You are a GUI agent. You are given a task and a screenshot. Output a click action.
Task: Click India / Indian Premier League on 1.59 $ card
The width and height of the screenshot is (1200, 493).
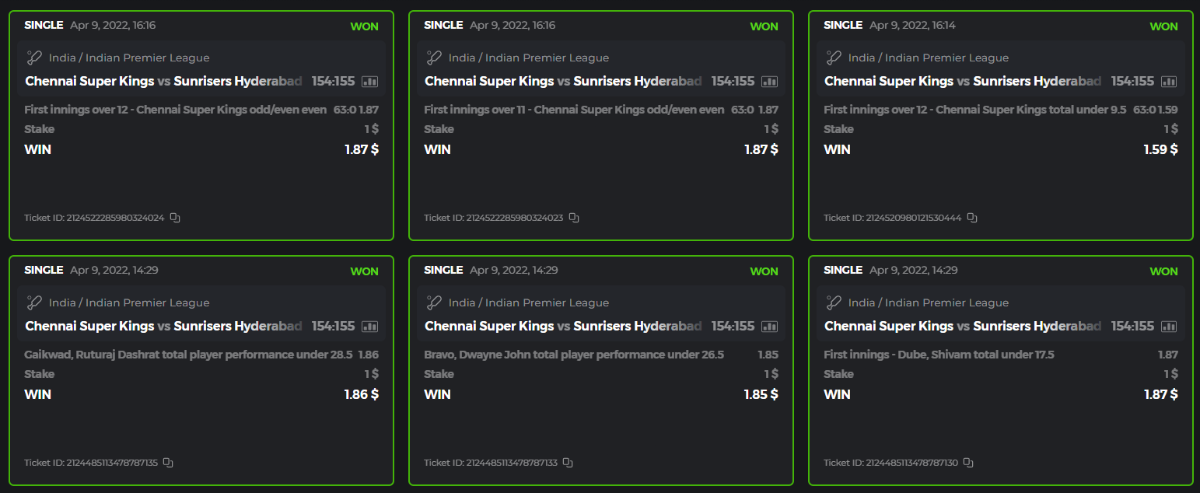pos(928,58)
